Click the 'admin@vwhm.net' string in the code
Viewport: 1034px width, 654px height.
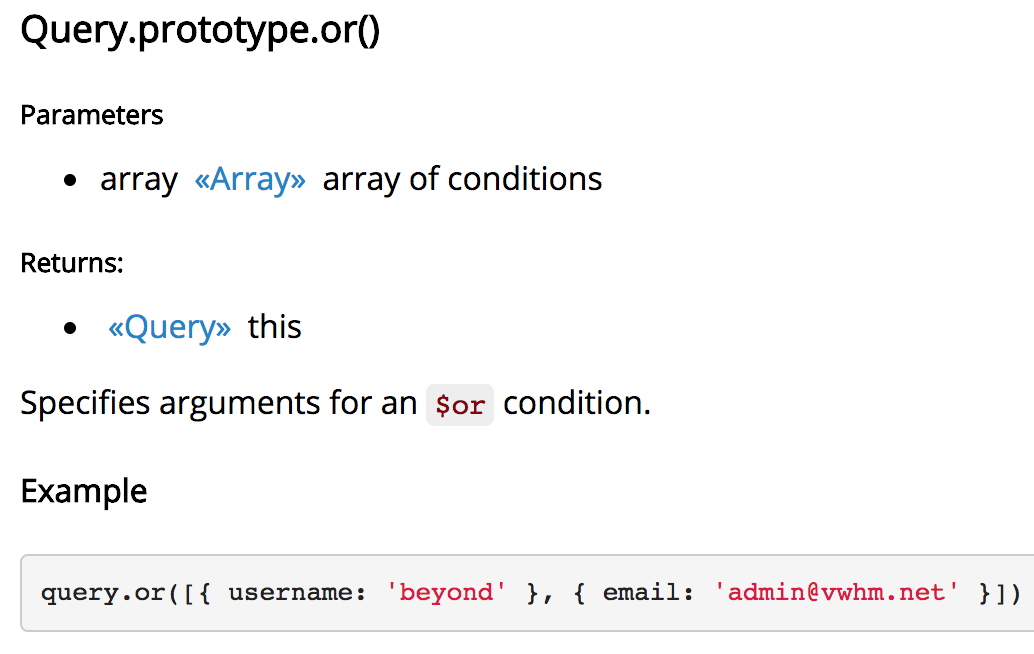(x=836, y=592)
